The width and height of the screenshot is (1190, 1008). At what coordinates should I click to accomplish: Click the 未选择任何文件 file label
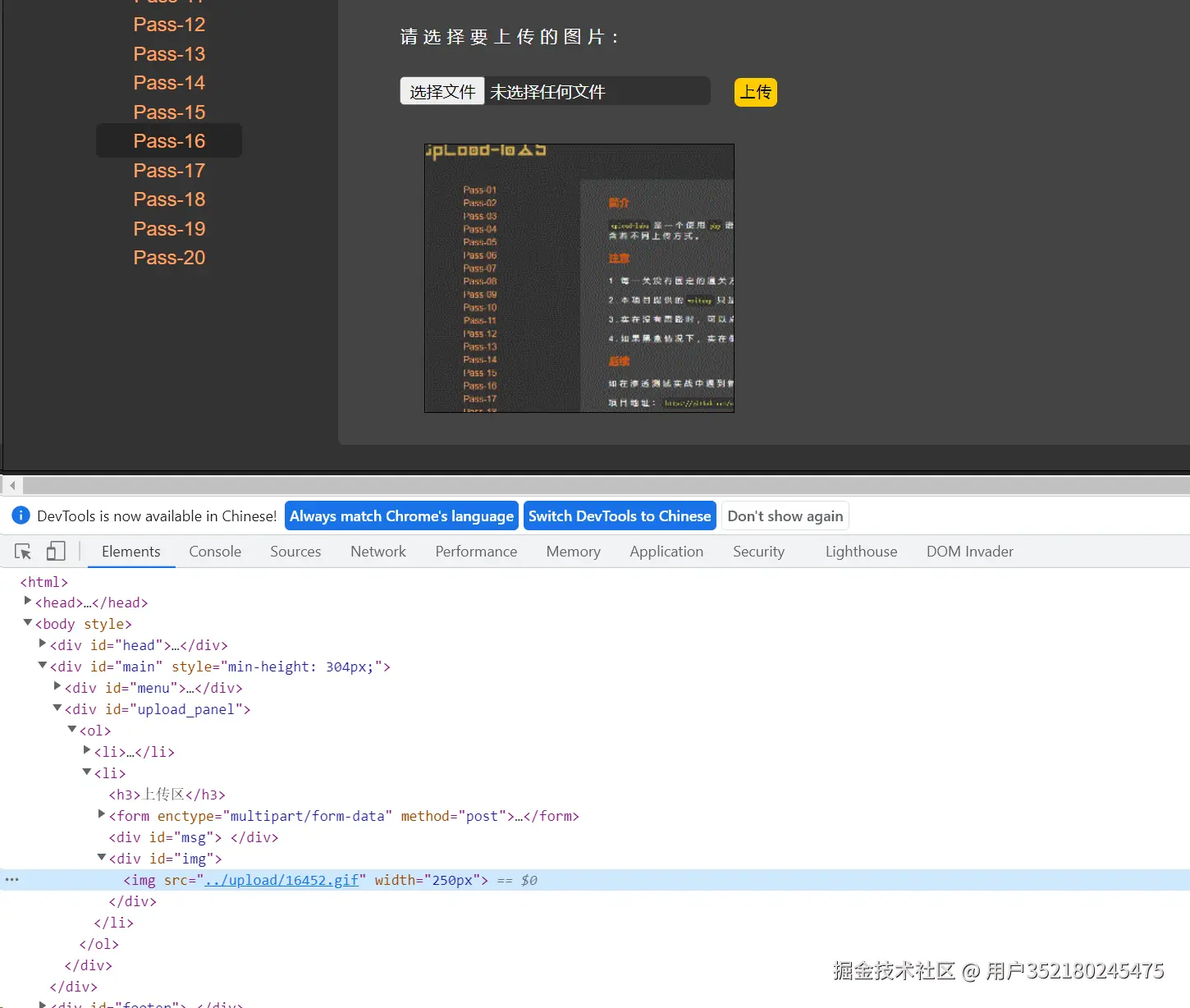[547, 92]
